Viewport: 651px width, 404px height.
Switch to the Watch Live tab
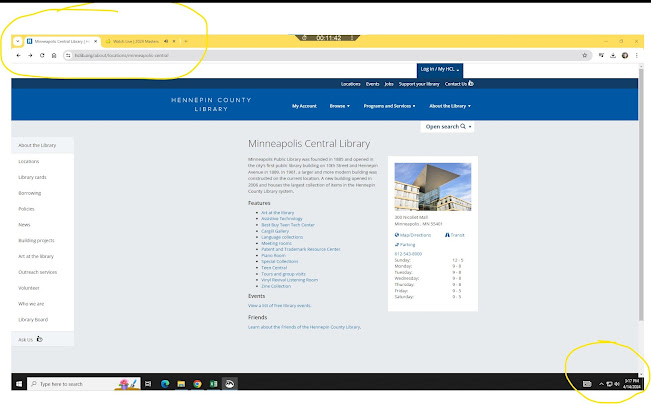(136, 41)
